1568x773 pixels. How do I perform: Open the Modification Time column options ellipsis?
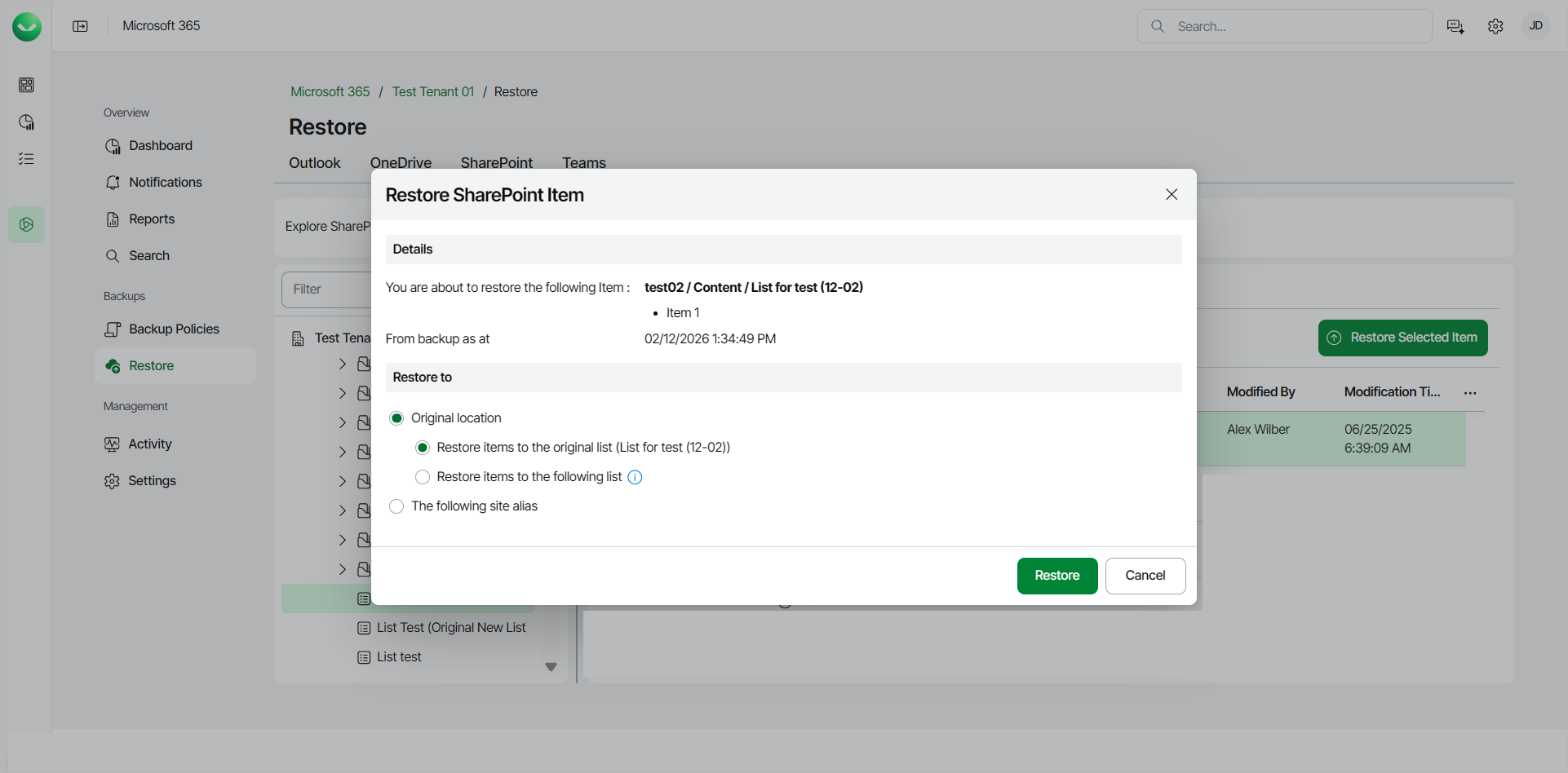[1470, 392]
